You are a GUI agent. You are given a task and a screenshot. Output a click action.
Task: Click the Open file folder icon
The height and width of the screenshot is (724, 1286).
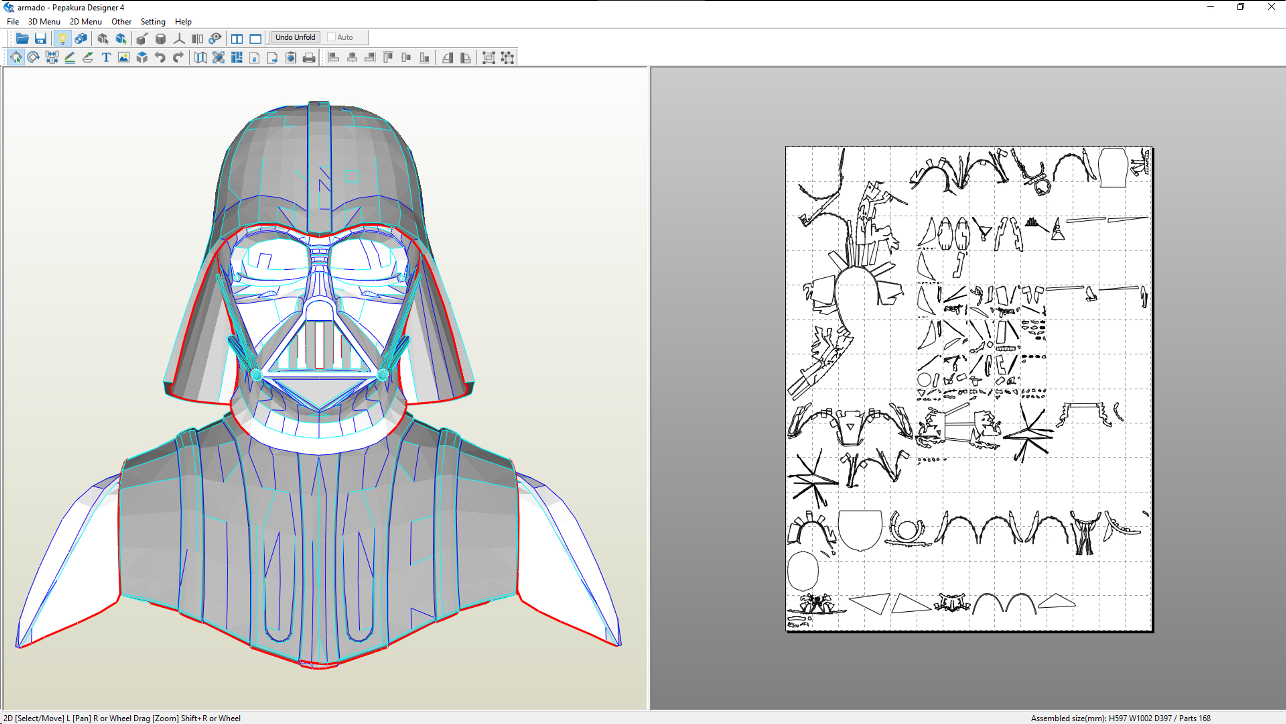(x=22, y=38)
